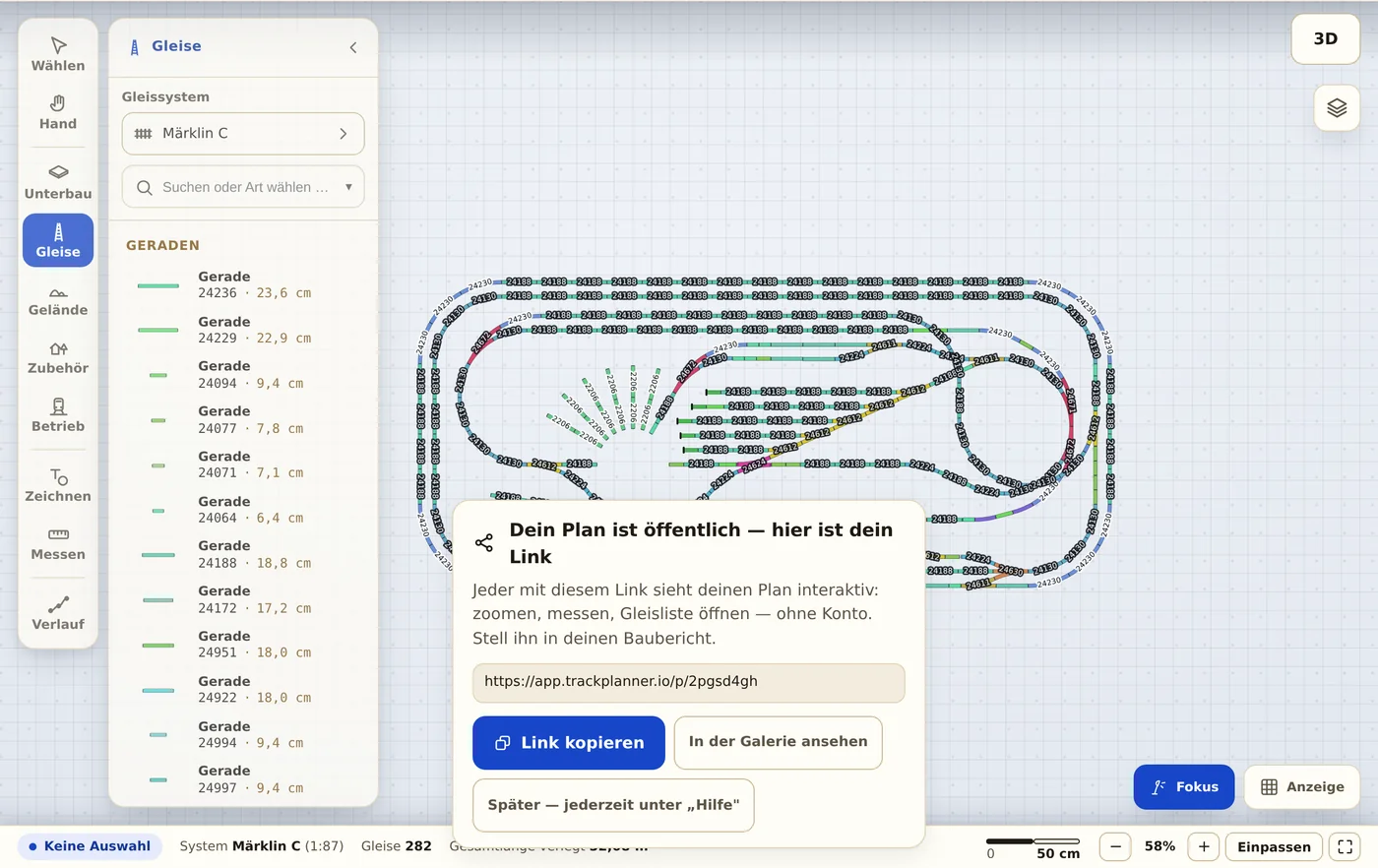Pick Gerade 24922 track 18,0 cm
Screen dimensions: 1378x868
tap(243, 690)
